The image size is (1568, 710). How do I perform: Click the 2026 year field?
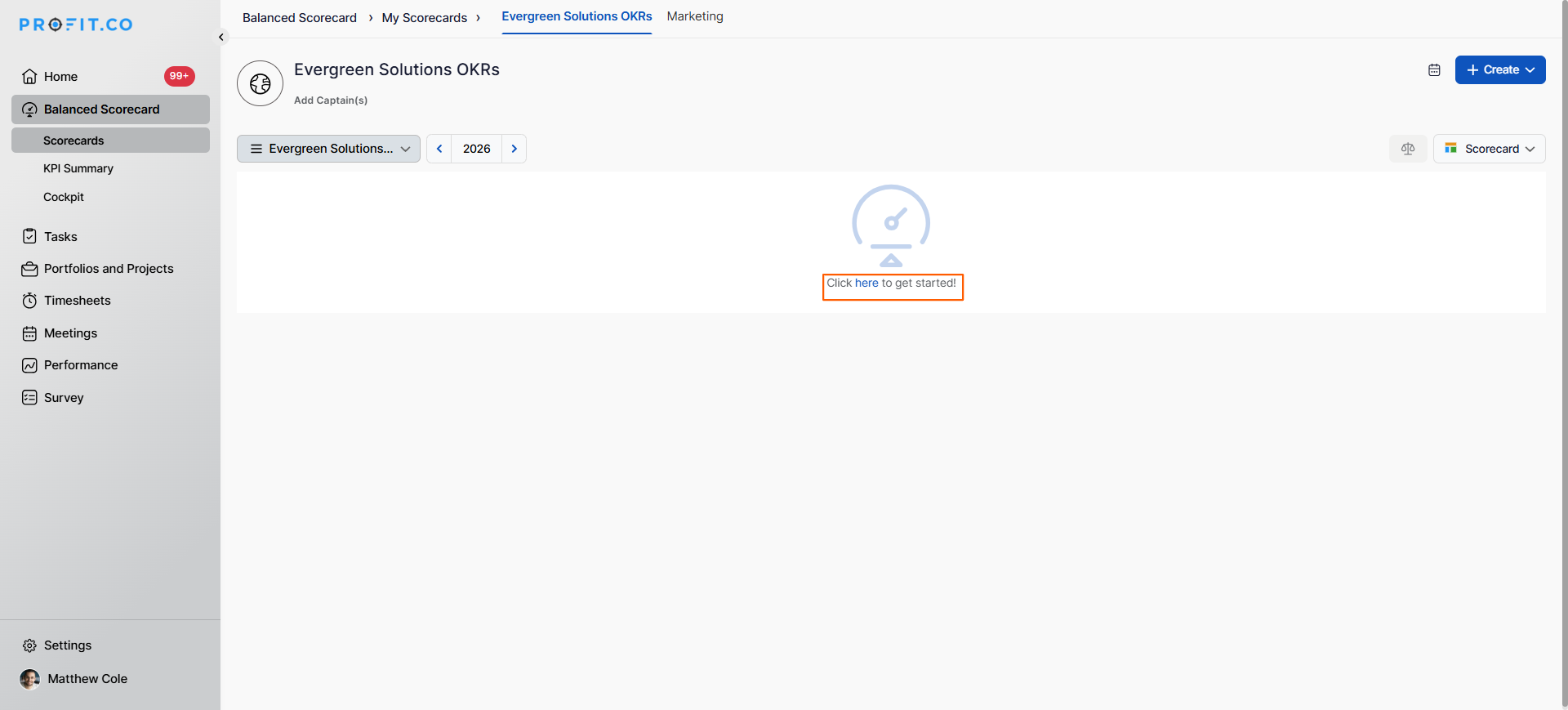tap(477, 149)
